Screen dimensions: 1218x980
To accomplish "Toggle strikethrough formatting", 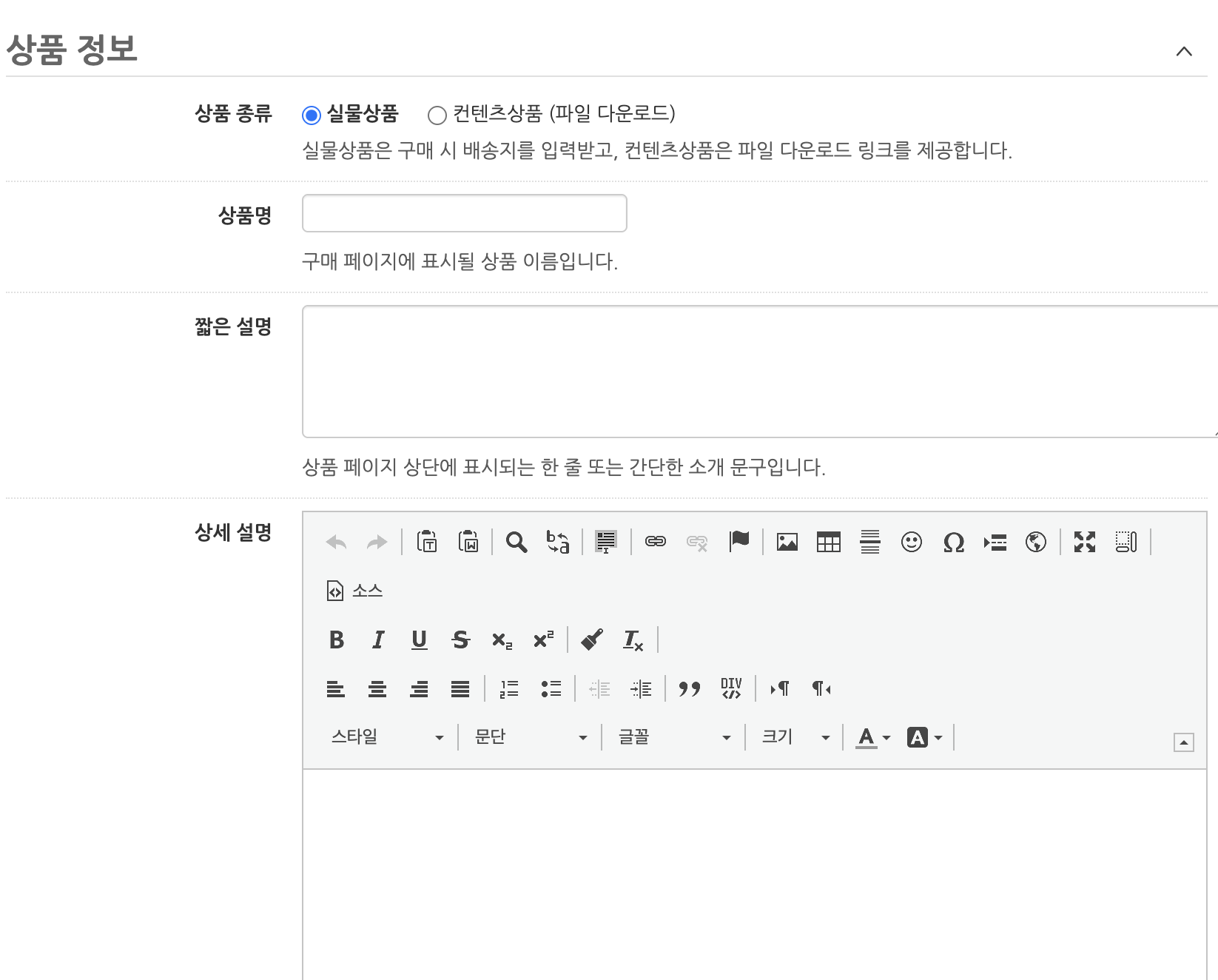I will tap(461, 640).
